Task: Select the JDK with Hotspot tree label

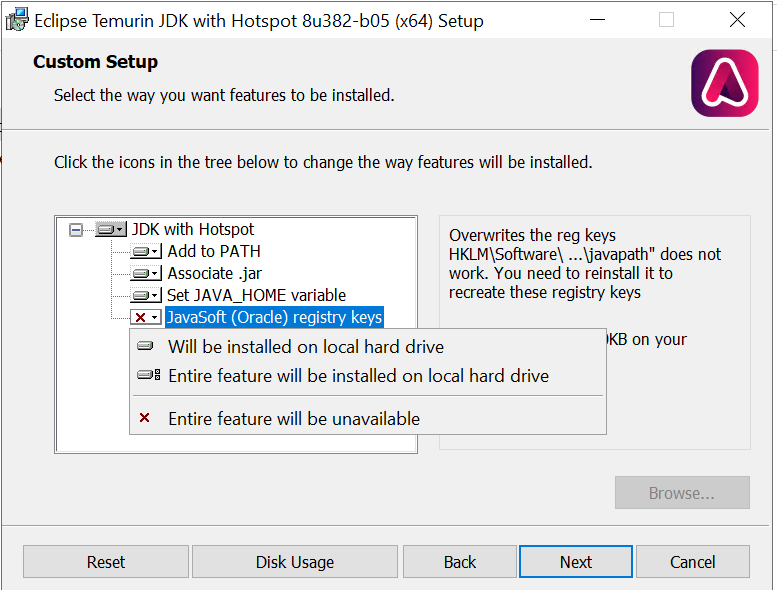Action: (193, 229)
